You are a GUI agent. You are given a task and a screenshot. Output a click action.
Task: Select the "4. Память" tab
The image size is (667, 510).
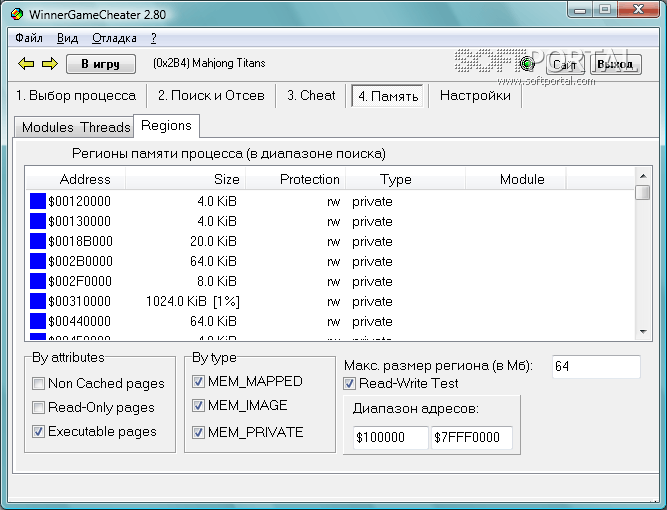(388, 96)
